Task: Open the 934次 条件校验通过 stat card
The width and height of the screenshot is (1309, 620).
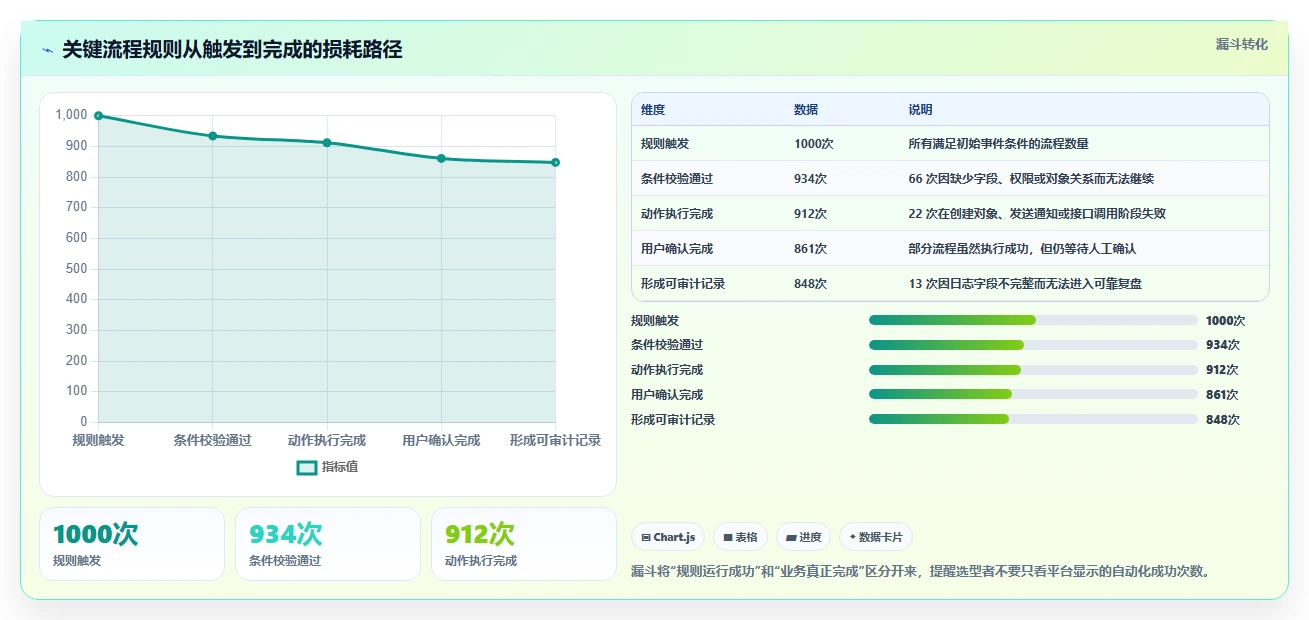Action: pyautogui.click(x=328, y=544)
